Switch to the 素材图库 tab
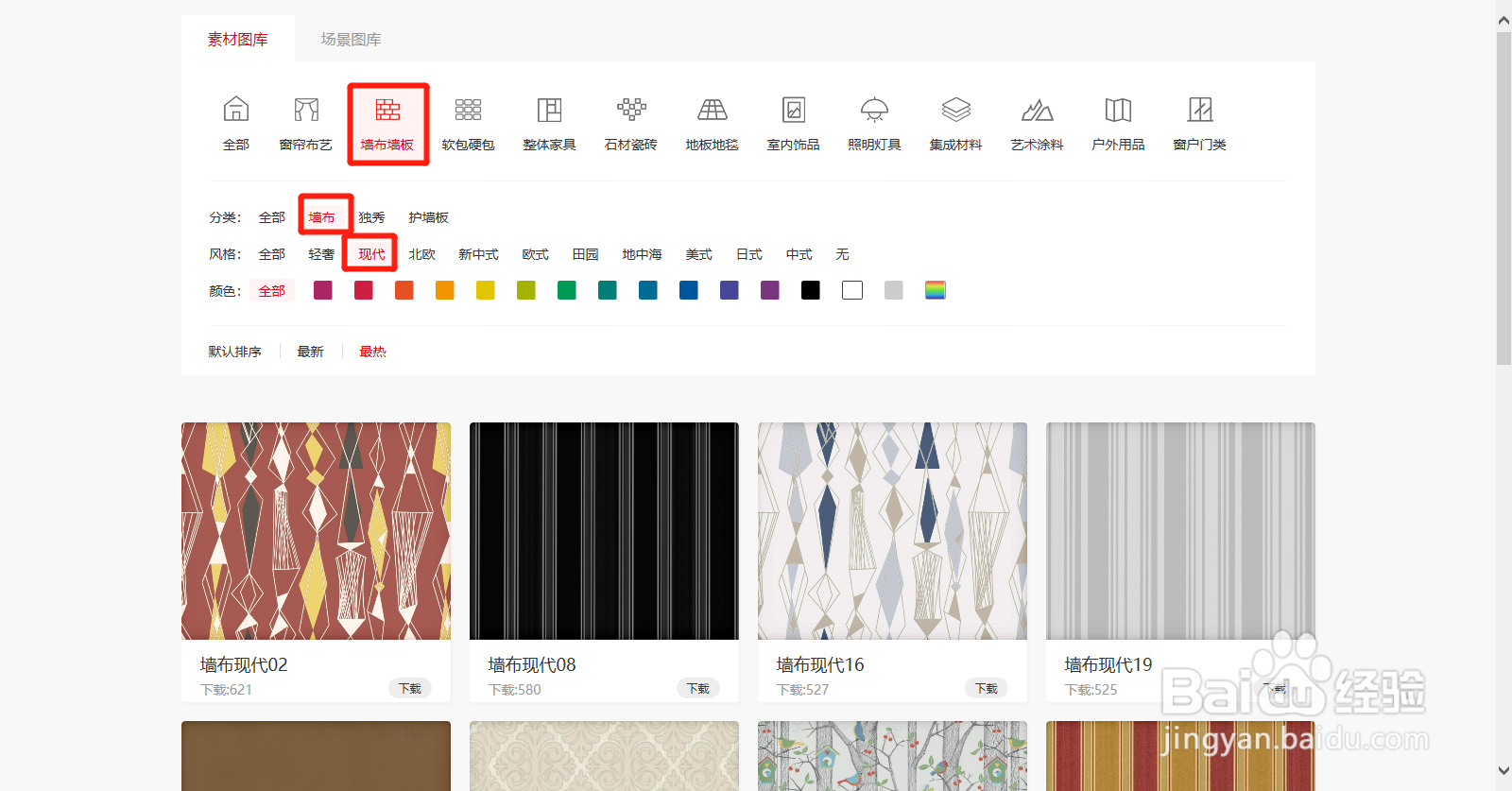This screenshot has height=791, width=1512. pyautogui.click(x=238, y=40)
